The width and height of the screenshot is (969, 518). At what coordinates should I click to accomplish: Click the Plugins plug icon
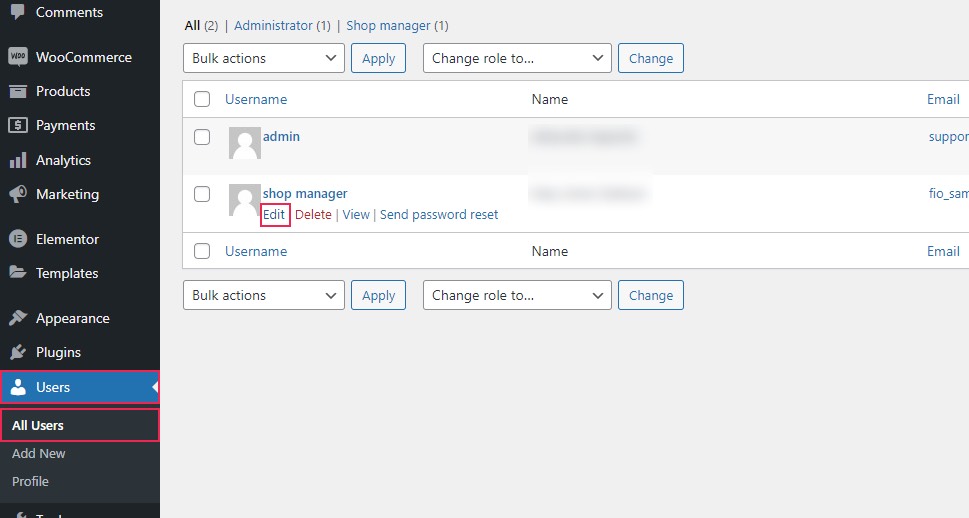point(18,352)
